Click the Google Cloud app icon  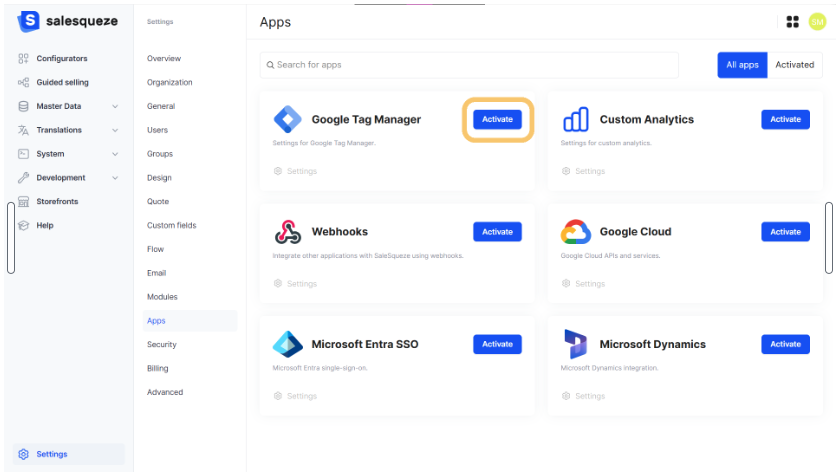tap(576, 232)
